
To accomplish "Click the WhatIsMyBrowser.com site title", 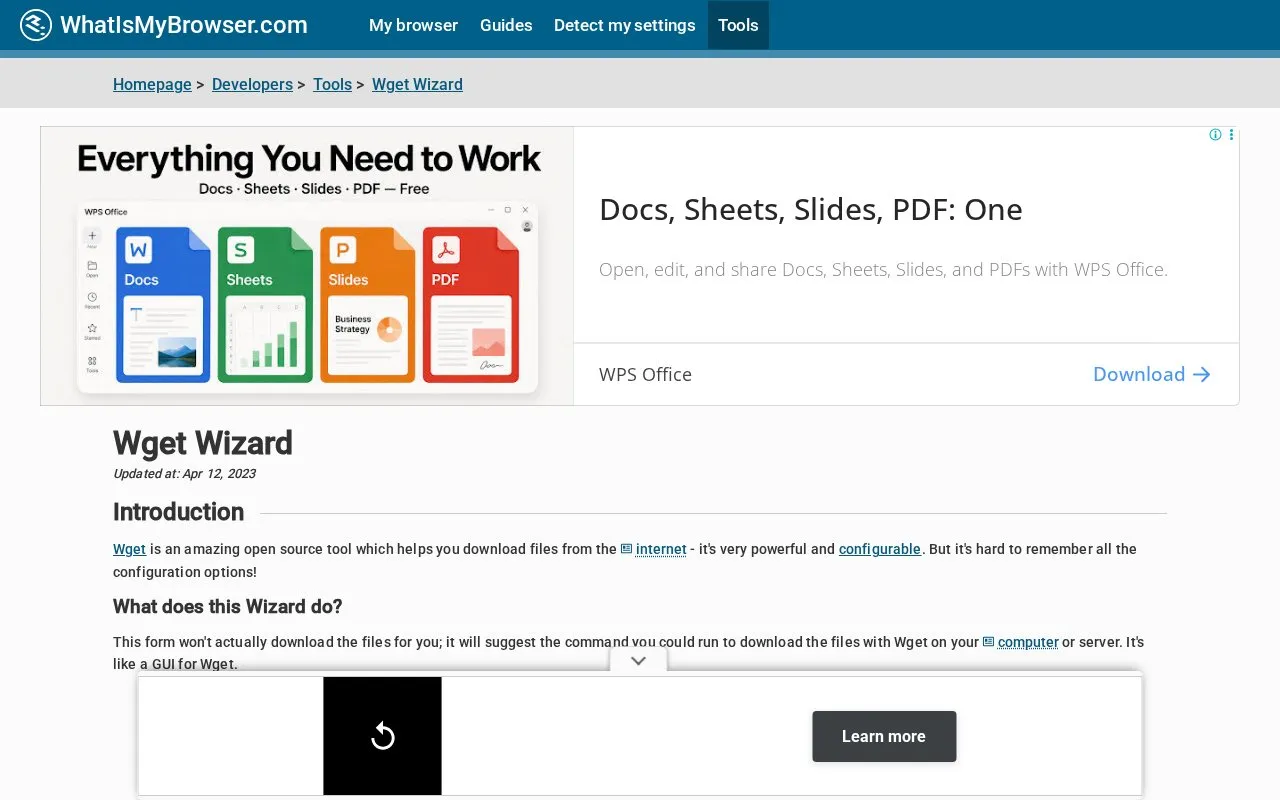I will click(x=184, y=25).
